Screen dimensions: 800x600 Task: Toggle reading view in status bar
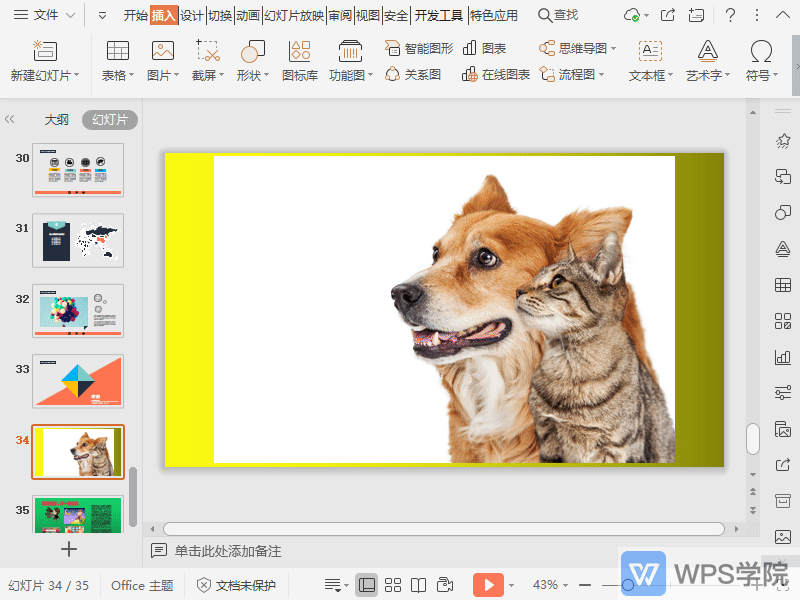pyautogui.click(x=419, y=585)
